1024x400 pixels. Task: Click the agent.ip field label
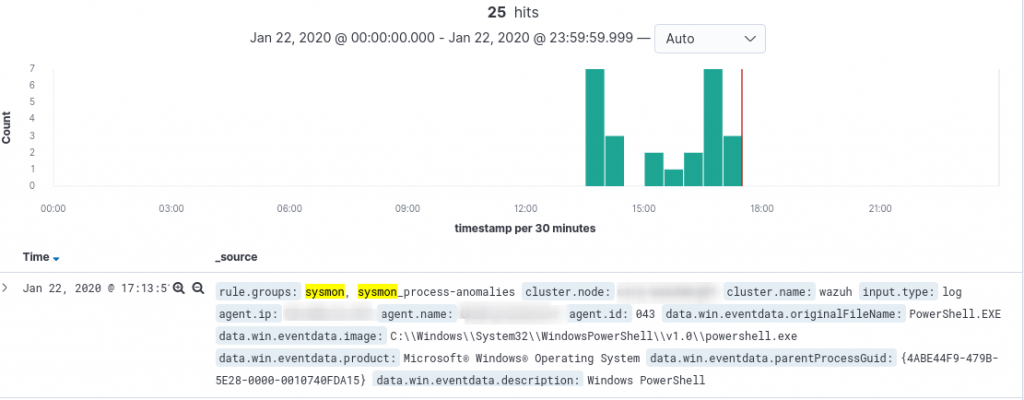click(x=248, y=314)
